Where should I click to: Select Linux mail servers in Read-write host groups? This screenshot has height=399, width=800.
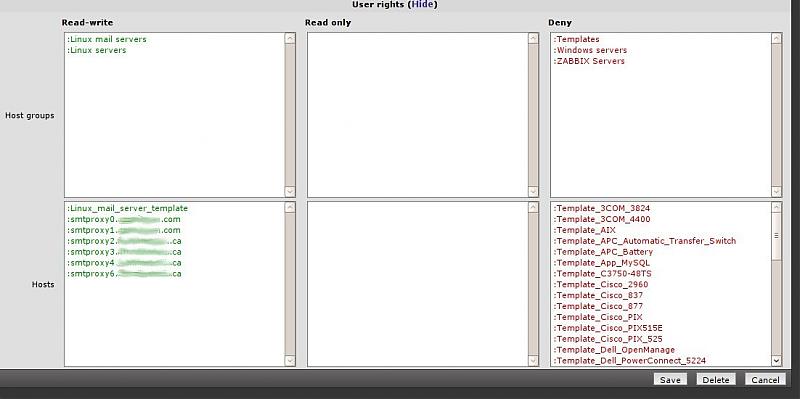107,39
